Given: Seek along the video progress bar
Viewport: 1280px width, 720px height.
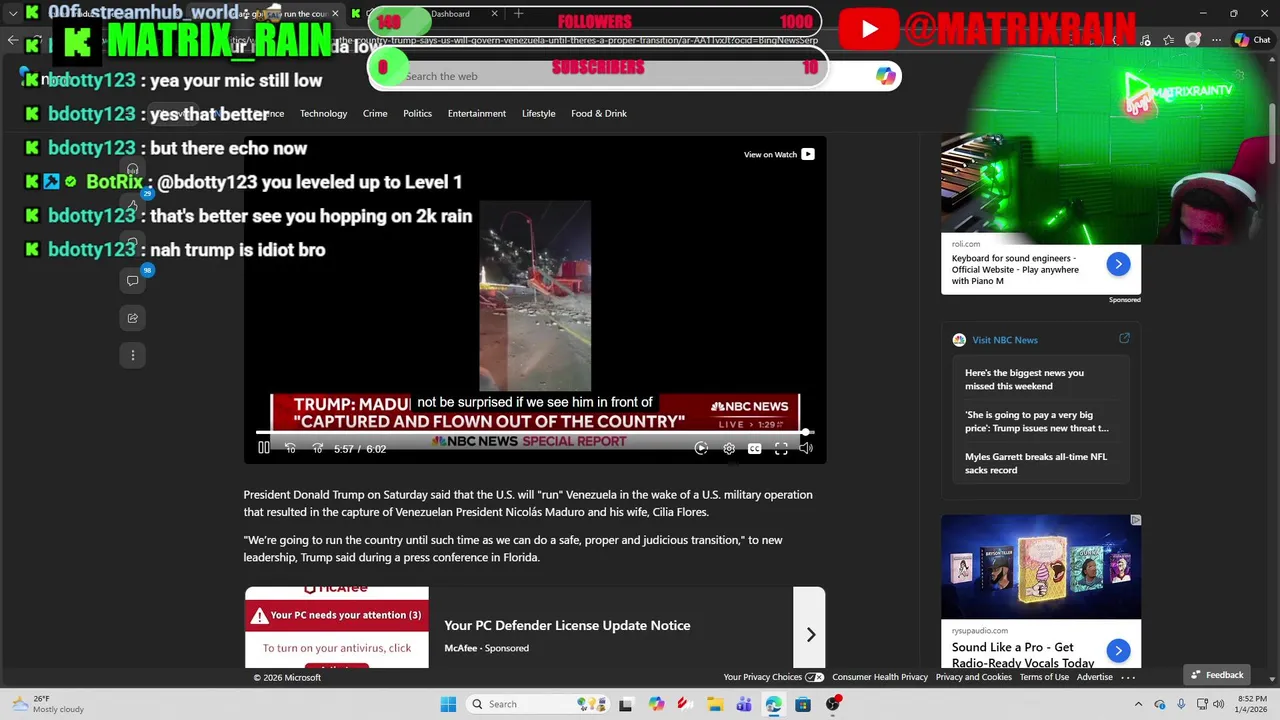Looking at the screenshot, I should [x=535, y=432].
